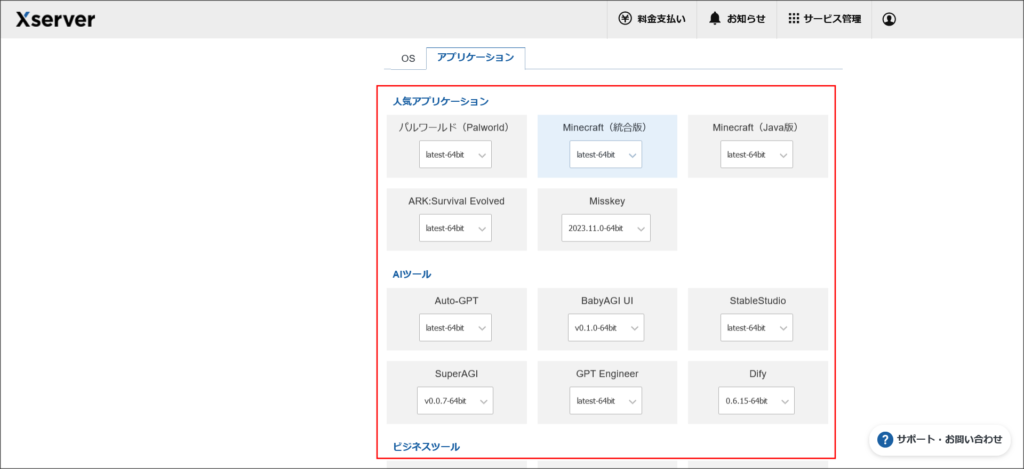1024x469 pixels.
Task: Select the アプリケーション tab
Action: 475,57
